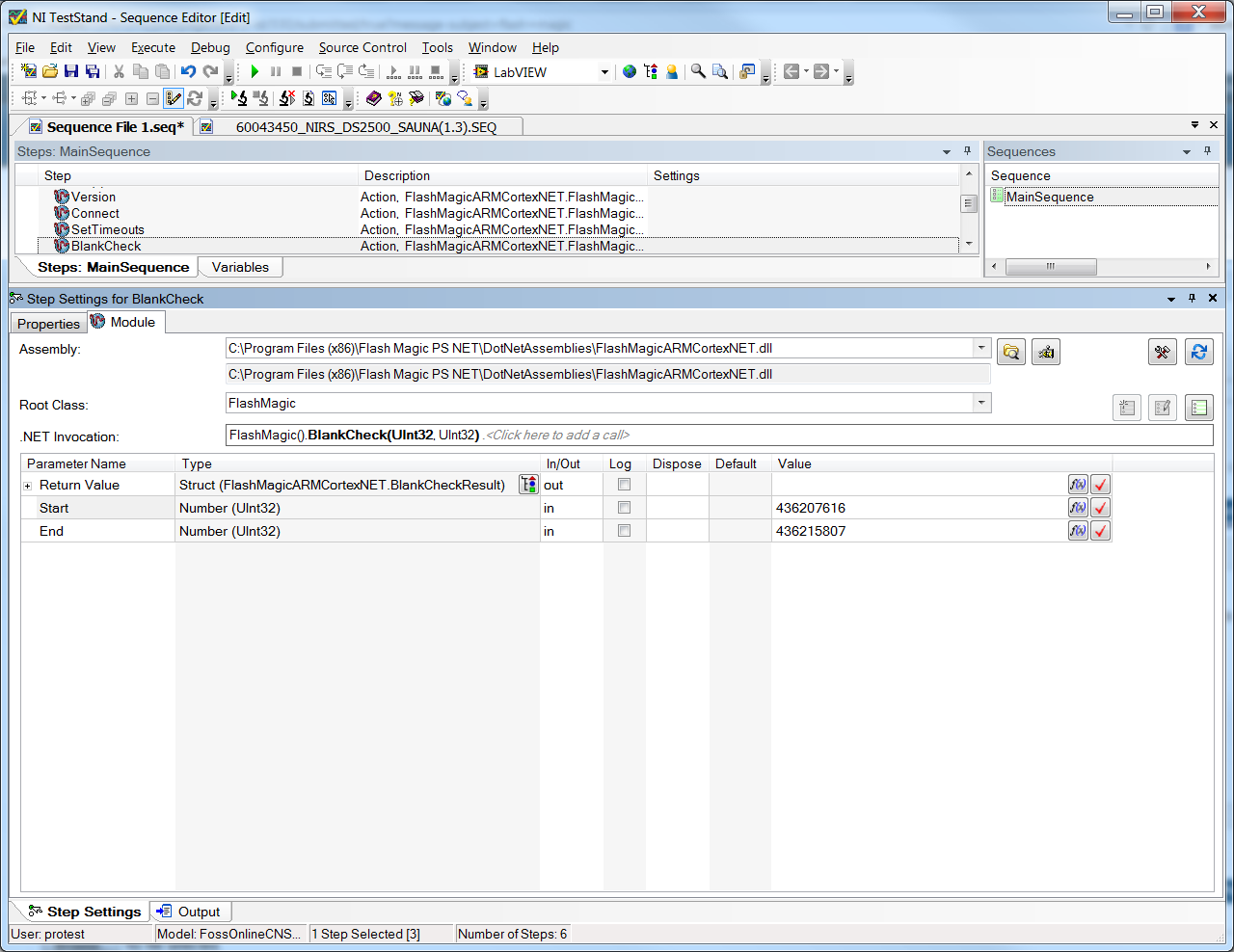Click the Open File folder icon

tap(49, 71)
